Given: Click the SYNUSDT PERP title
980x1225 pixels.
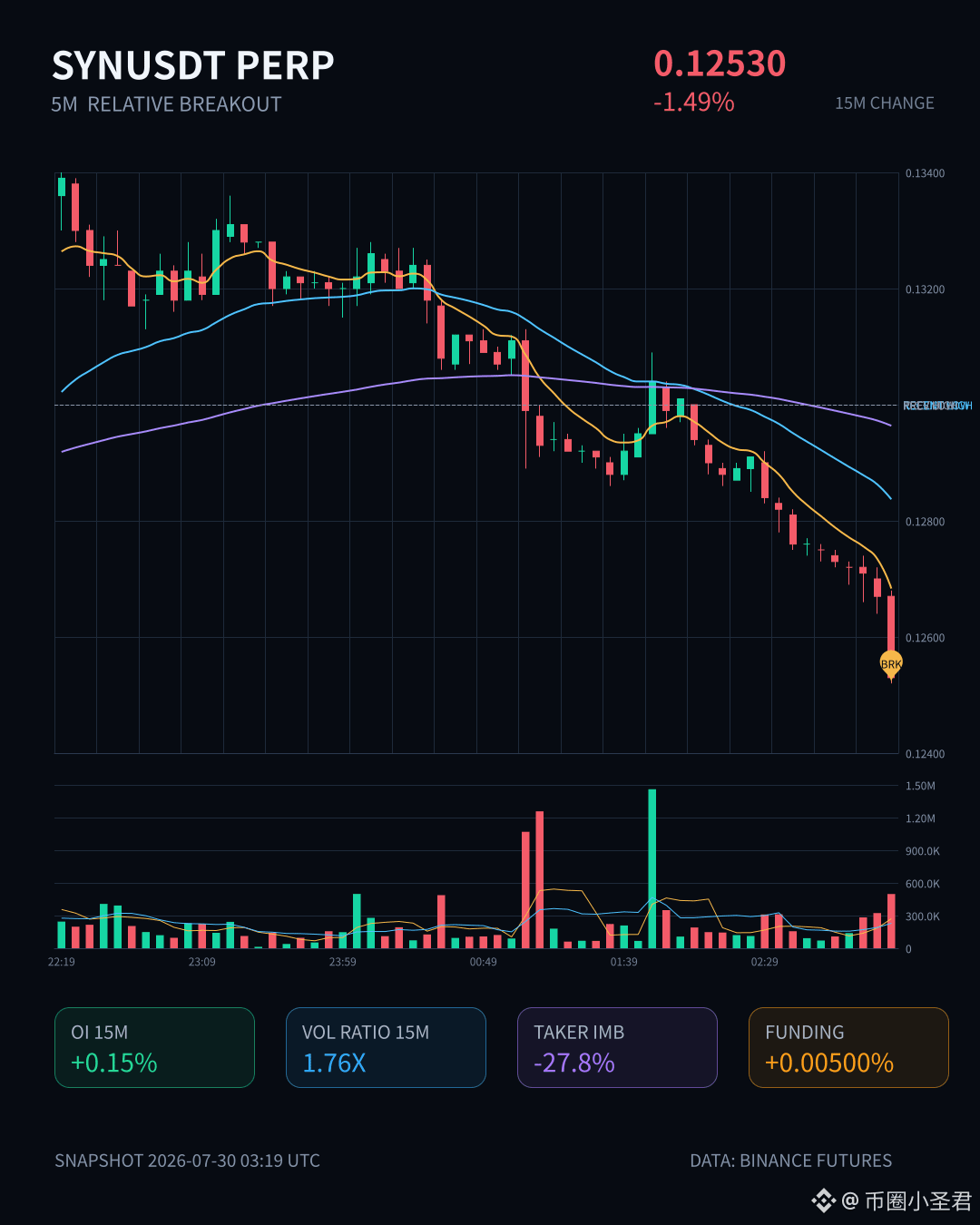Looking at the screenshot, I should click(x=193, y=65).
